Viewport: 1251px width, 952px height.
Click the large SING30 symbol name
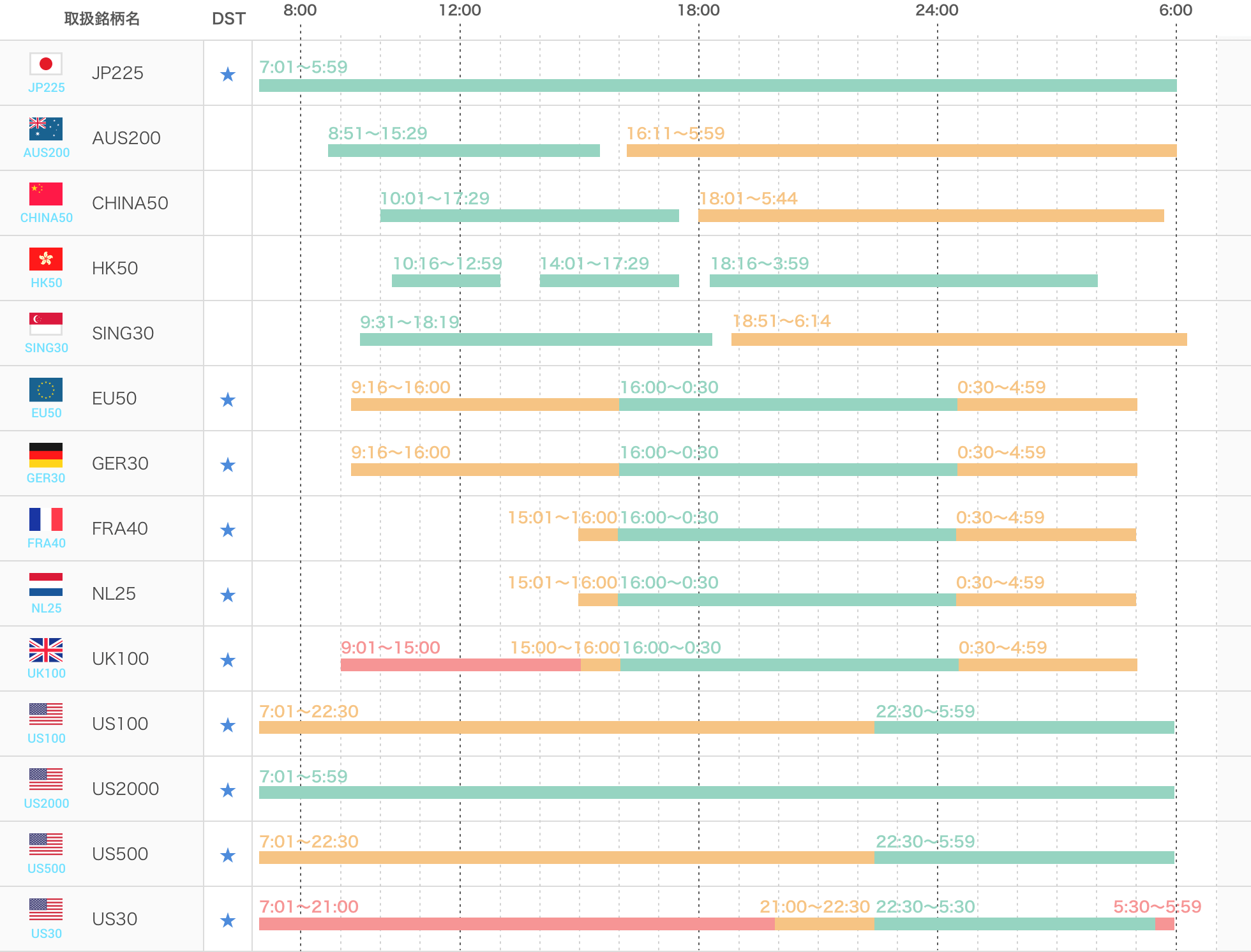[123, 333]
